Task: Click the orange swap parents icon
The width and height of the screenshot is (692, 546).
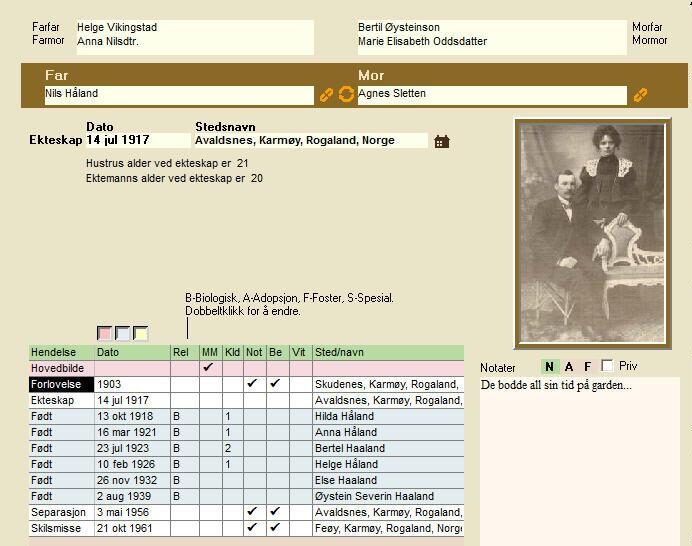Action: pyautogui.click(x=346, y=94)
